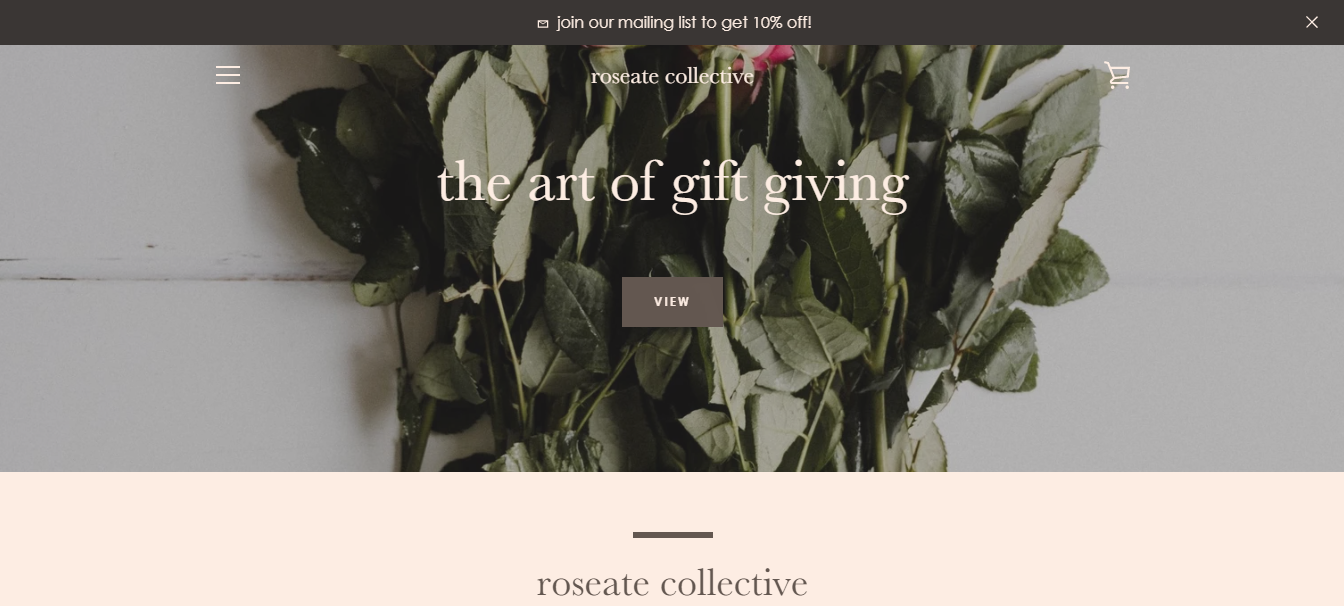Click the short divider bar above section heading
The width and height of the screenshot is (1344, 606).
[x=673, y=535]
